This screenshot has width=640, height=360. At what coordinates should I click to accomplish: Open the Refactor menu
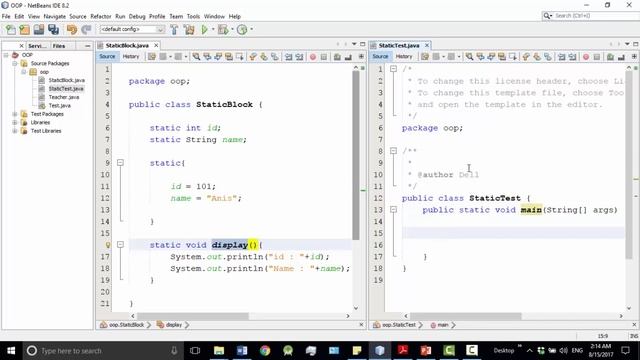(101, 16)
